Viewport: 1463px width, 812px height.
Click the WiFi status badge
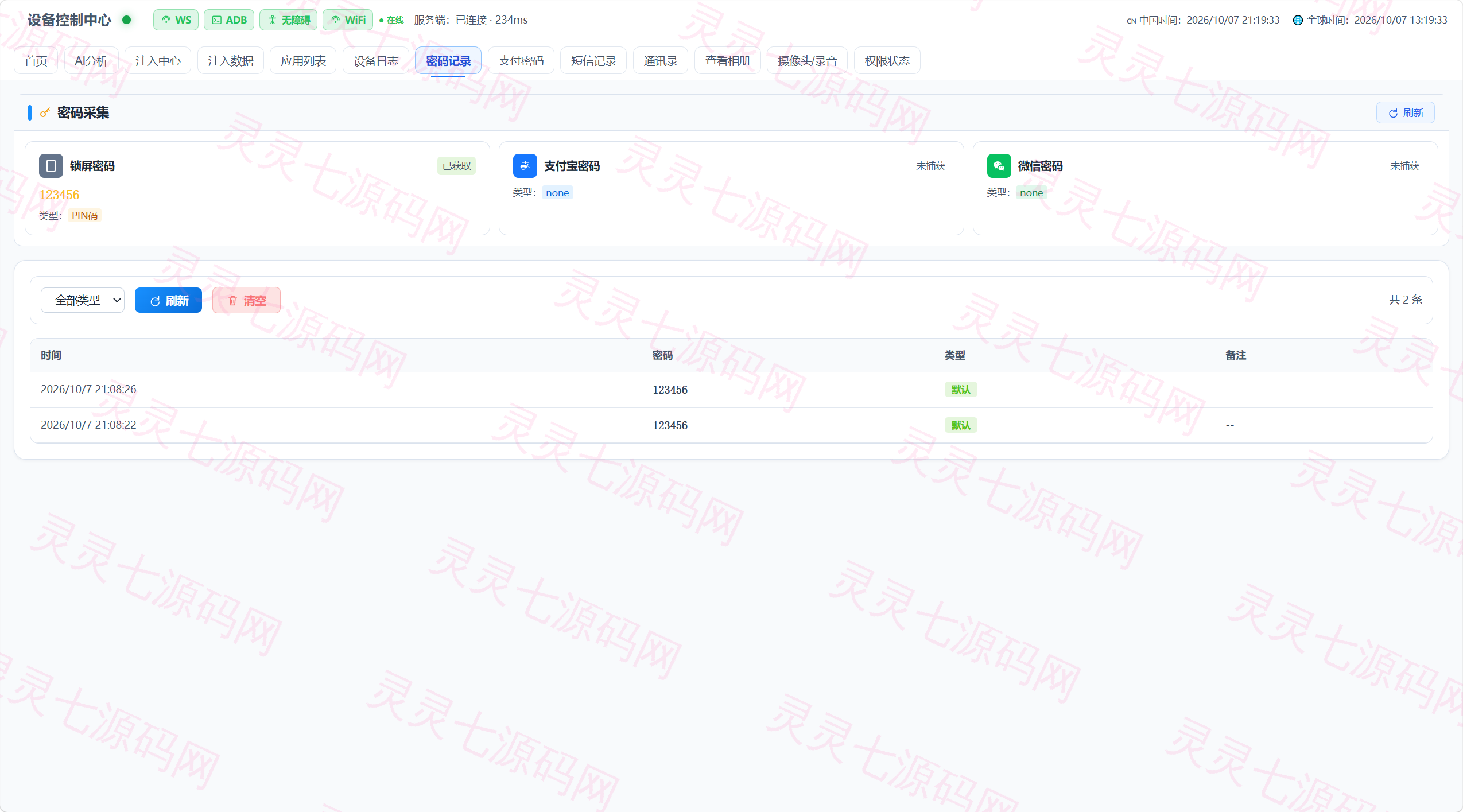click(348, 20)
